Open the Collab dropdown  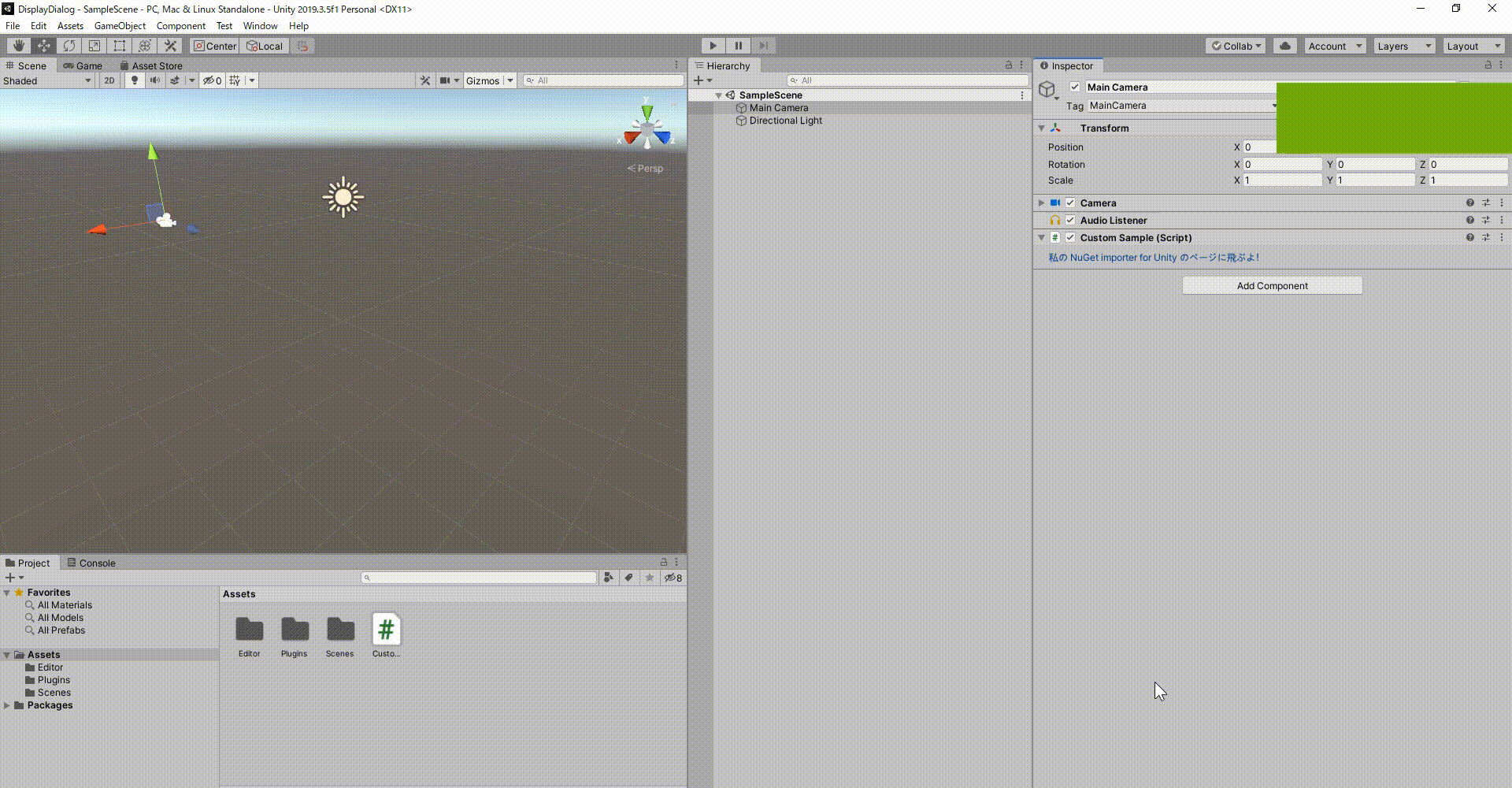[x=1236, y=46]
